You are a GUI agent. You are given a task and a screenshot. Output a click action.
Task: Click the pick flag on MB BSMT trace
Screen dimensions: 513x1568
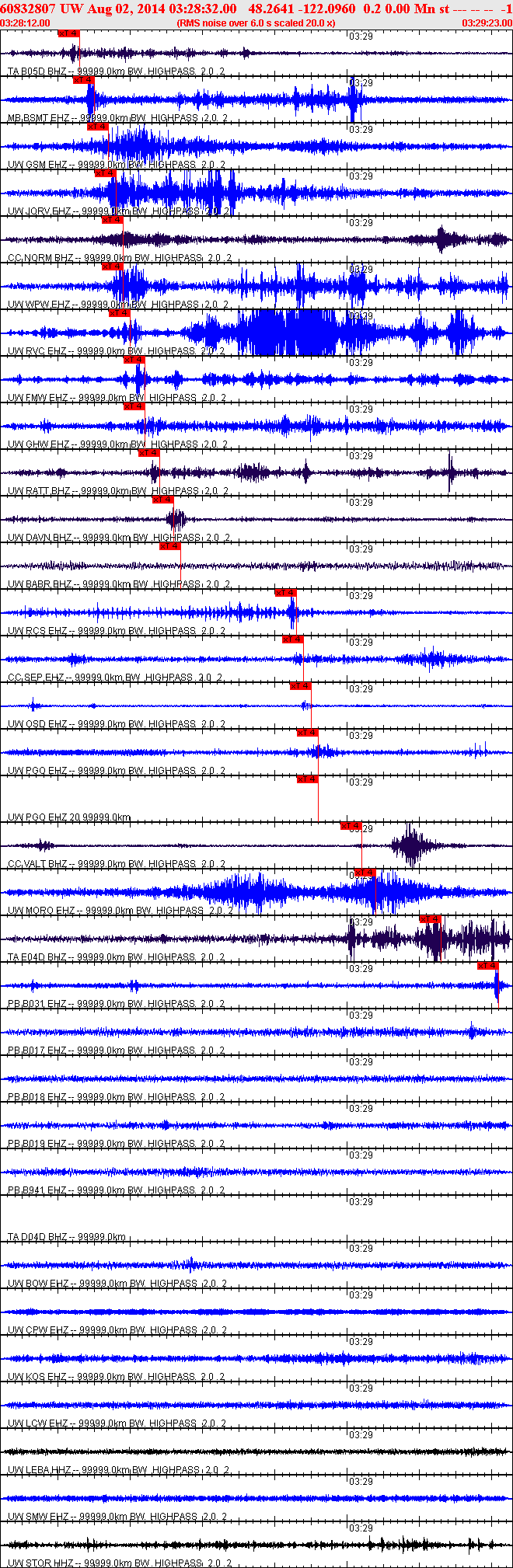[x=83, y=80]
